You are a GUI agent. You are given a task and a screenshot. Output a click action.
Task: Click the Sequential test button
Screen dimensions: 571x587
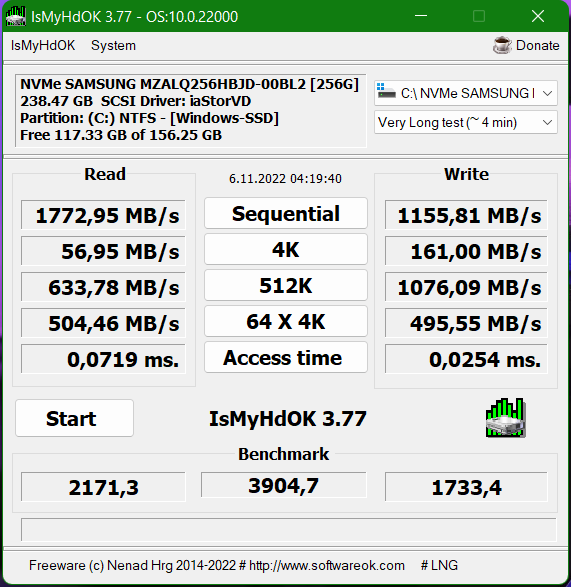[x=286, y=213]
